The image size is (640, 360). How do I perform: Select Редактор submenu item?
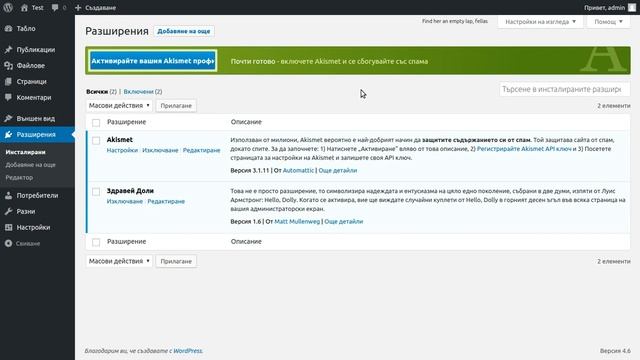point(19,177)
